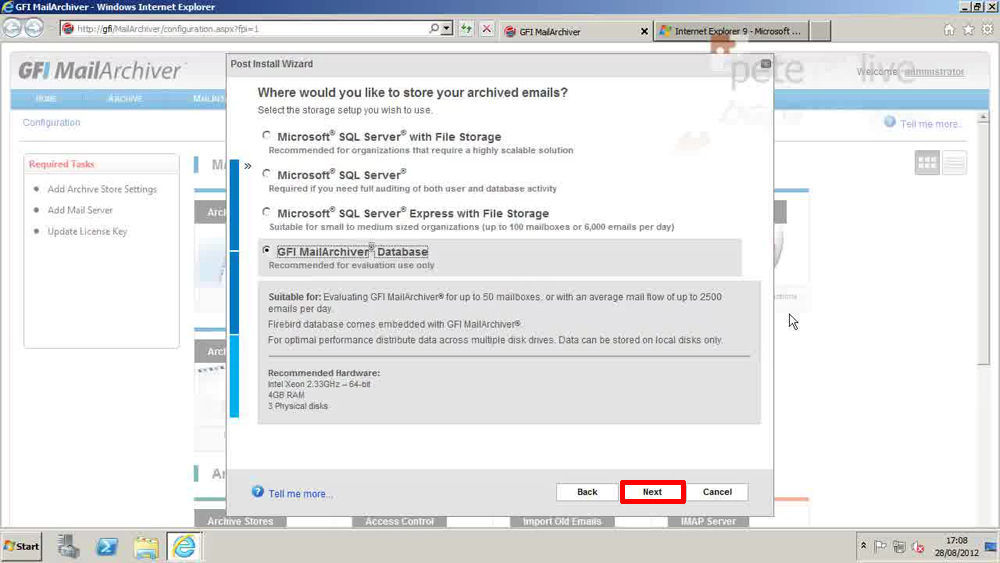Viewport: 1000px width, 563px height.
Task: Click the browser Home icon
Action: (949, 29)
